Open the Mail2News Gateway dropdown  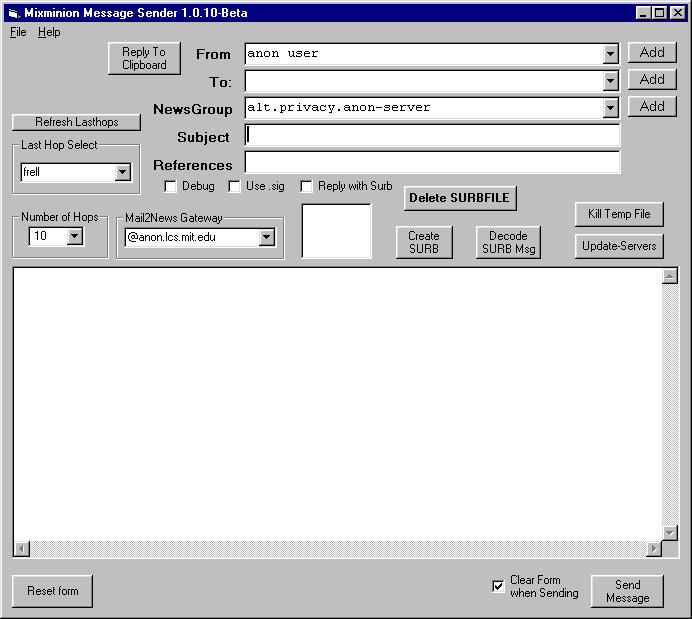[x=266, y=237]
